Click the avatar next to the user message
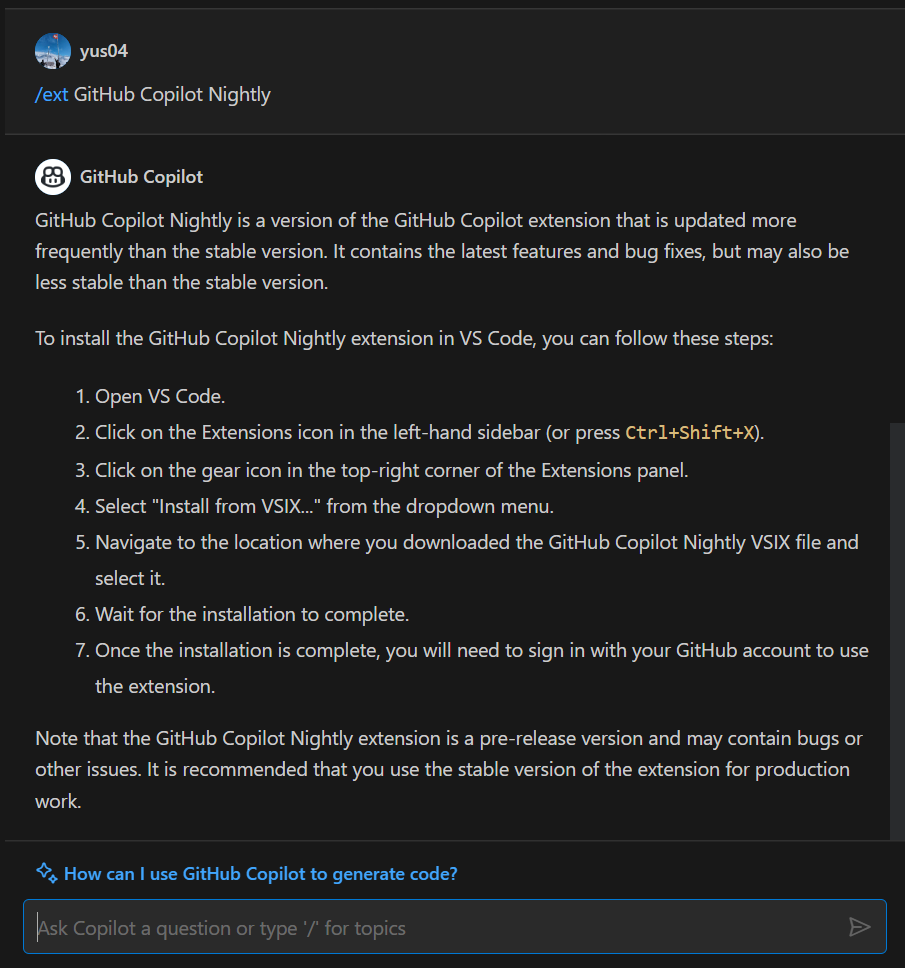The width and height of the screenshot is (905, 968). (52, 50)
